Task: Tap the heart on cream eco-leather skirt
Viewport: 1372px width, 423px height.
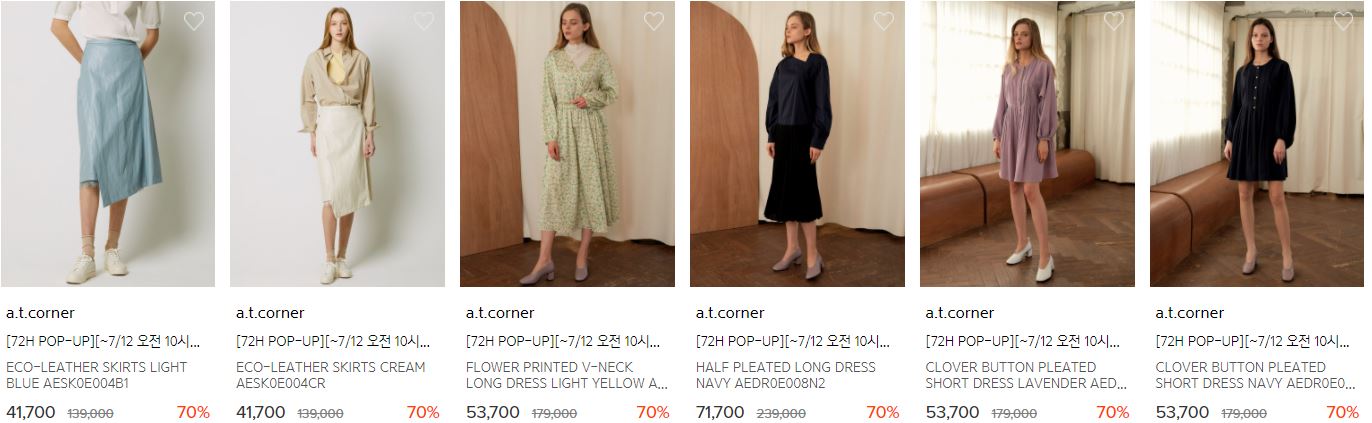Action: pyautogui.click(x=424, y=21)
